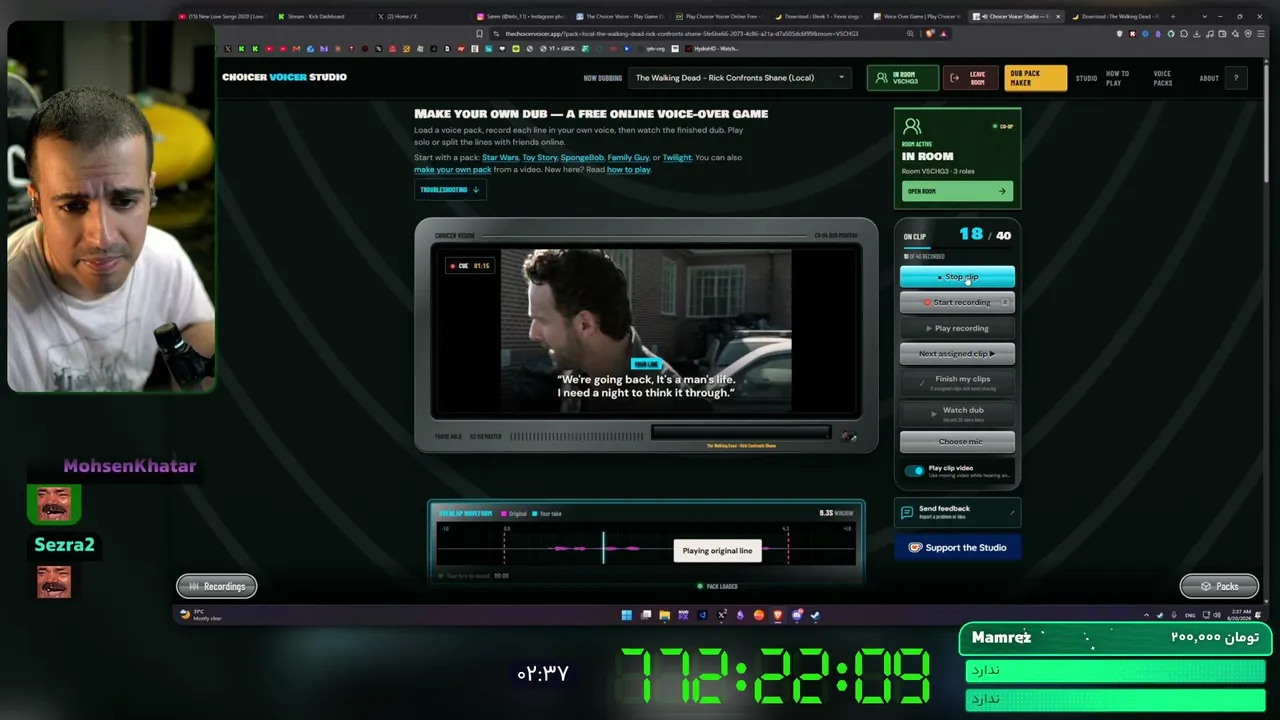1280x720 pixels.
Task: Open Brave browser from the taskbar
Action: point(778,615)
